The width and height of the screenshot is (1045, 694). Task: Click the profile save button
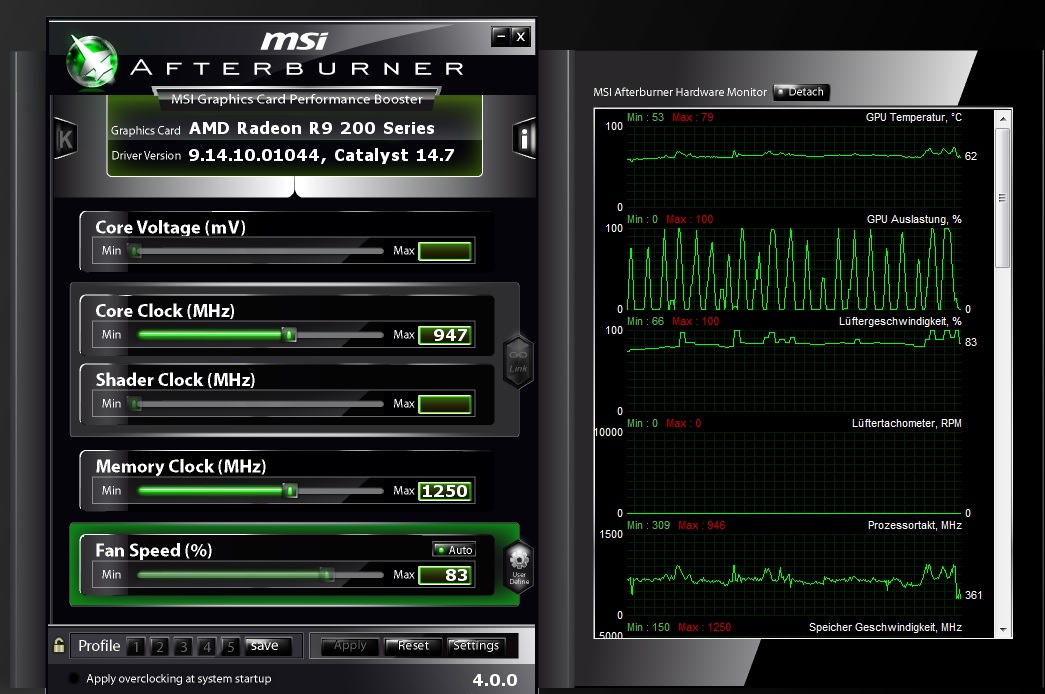point(267,645)
